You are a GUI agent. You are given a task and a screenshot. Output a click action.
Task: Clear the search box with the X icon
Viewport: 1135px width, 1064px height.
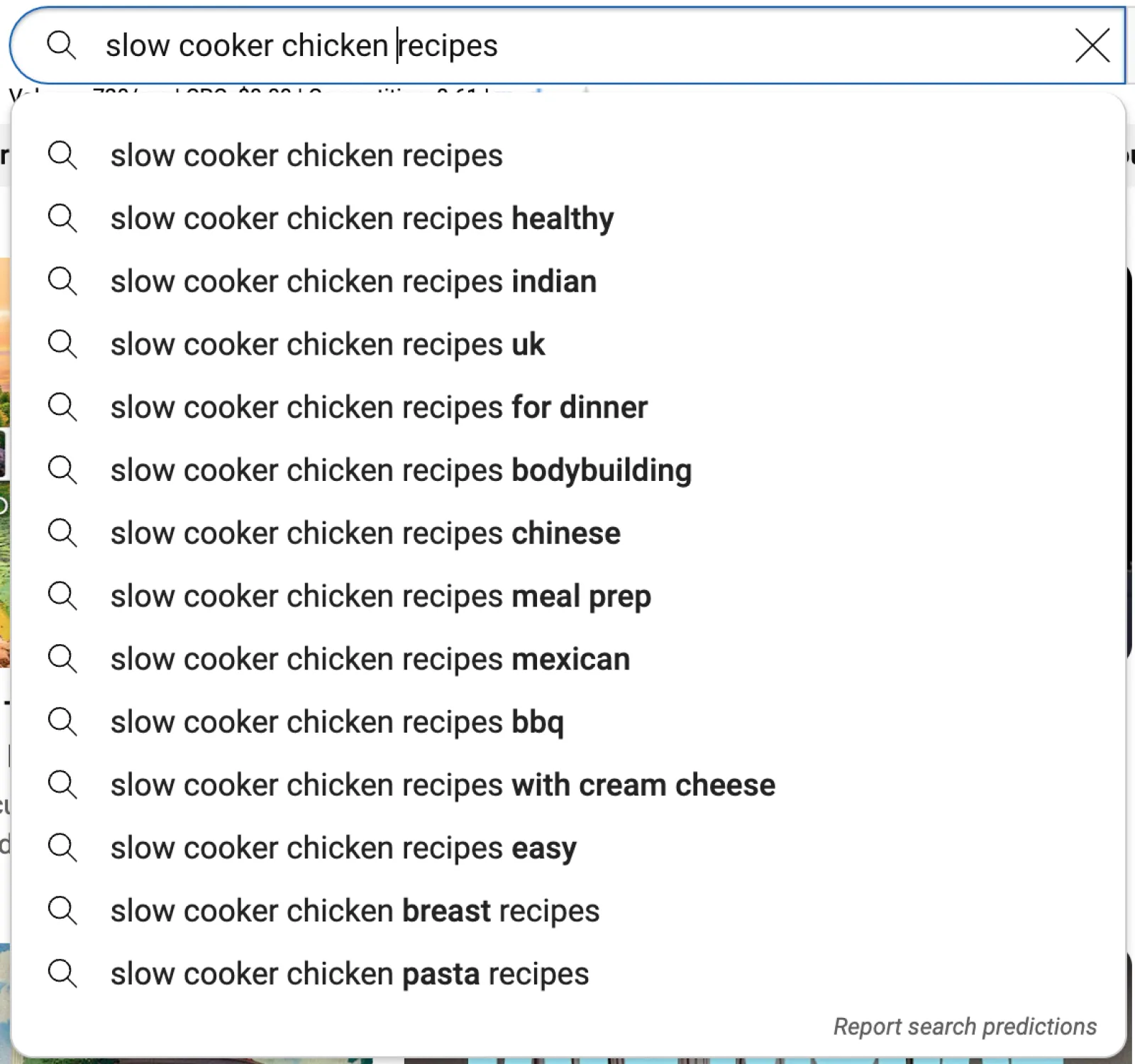[1092, 46]
